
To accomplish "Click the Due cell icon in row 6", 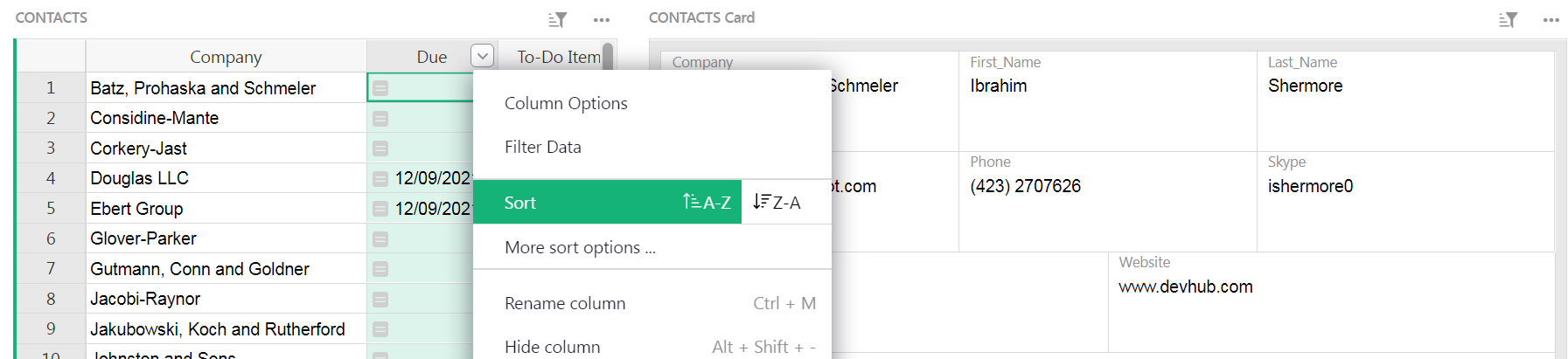I will [380, 239].
